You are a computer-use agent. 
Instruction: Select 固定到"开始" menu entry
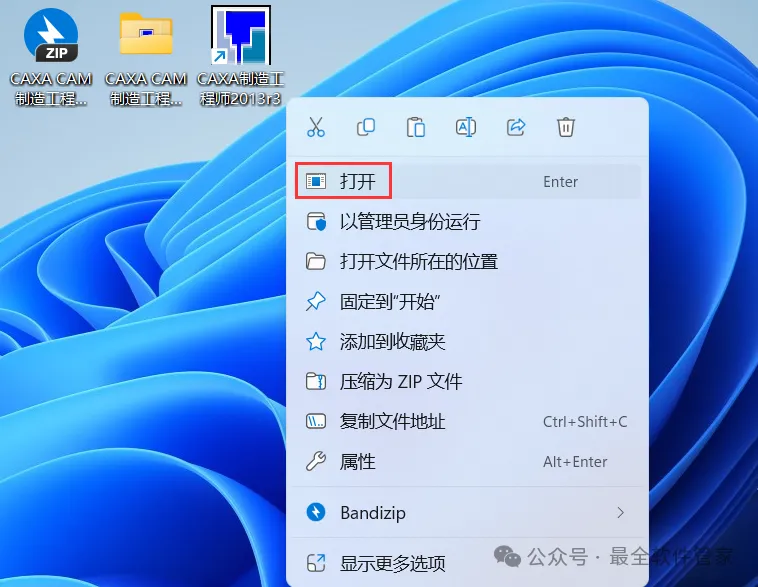(467, 302)
